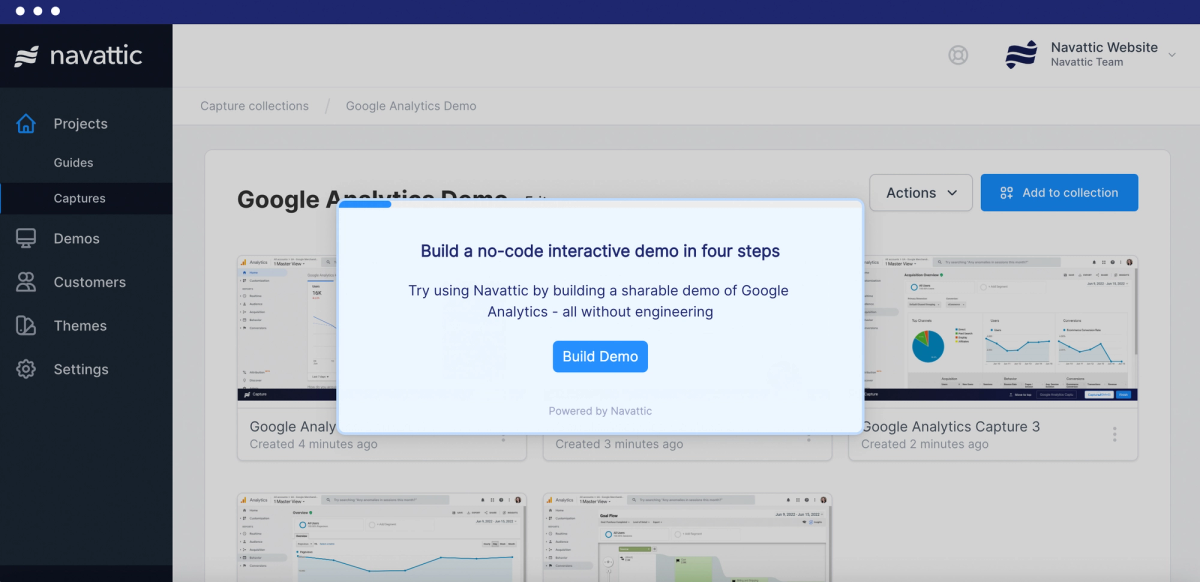Open the help lifebuoy icon

pyautogui.click(x=958, y=55)
